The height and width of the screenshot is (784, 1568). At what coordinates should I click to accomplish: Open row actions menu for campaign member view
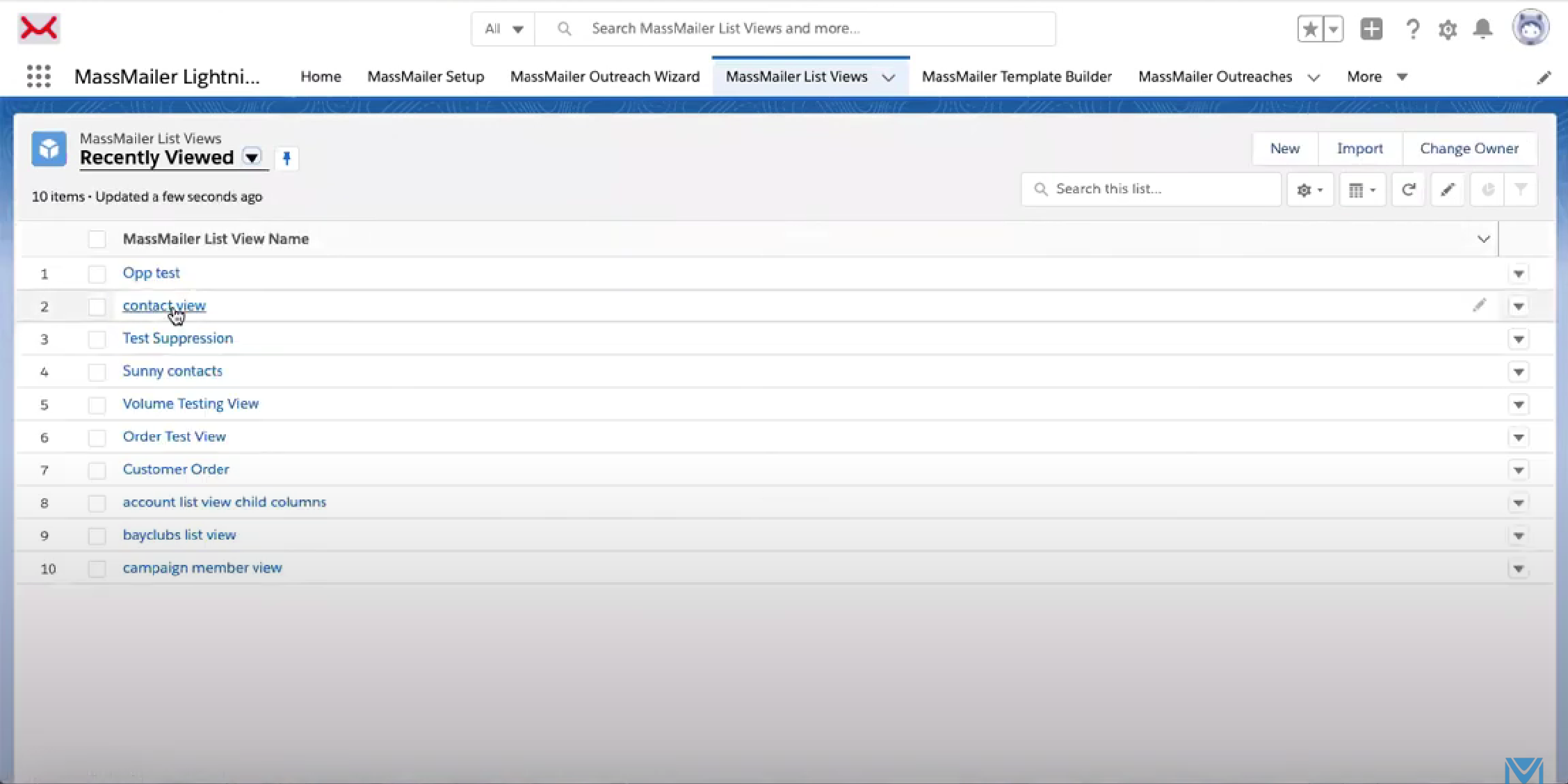click(1519, 569)
